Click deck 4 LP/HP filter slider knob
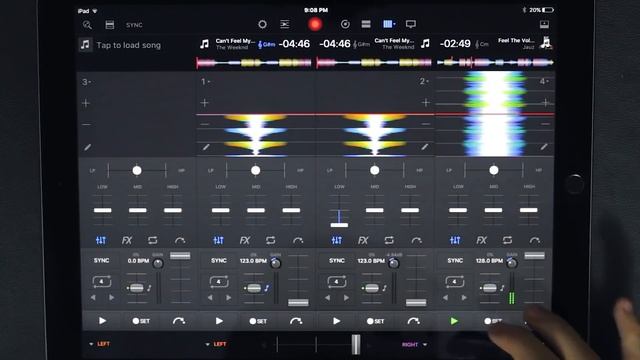This screenshot has height=360, width=640. [494, 170]
